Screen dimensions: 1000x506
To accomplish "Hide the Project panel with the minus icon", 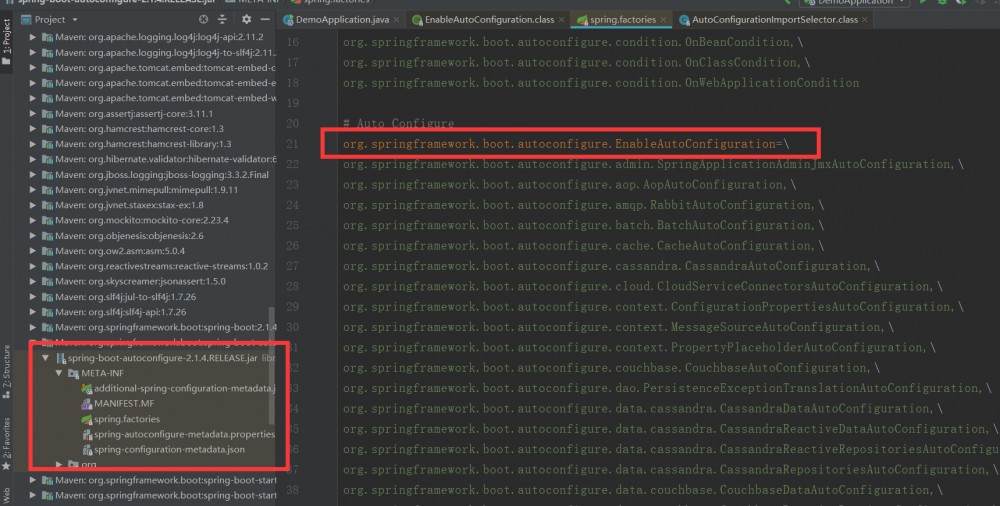I will click(x=265, y=19).
